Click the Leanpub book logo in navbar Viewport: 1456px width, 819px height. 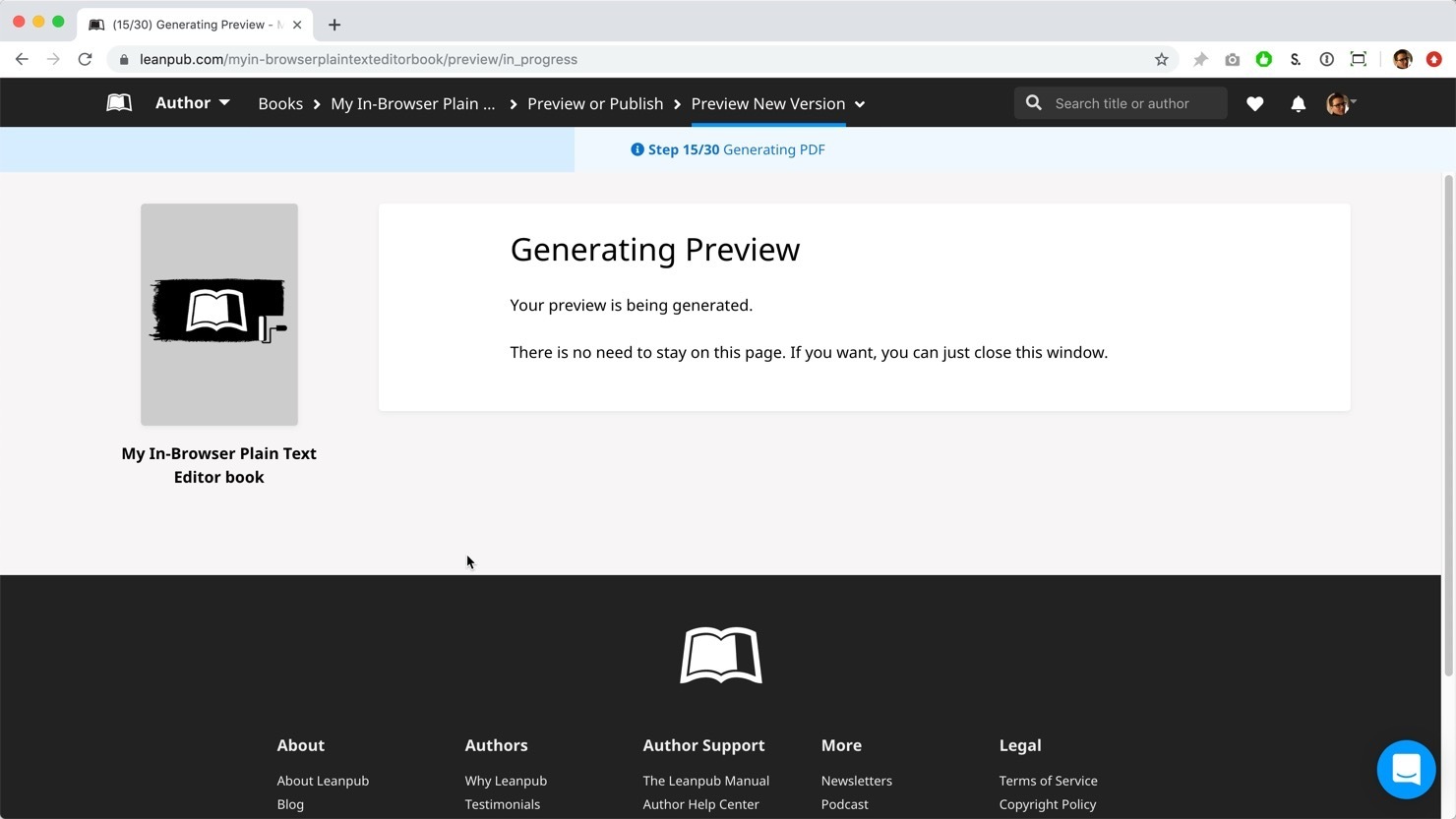(119, 103)
